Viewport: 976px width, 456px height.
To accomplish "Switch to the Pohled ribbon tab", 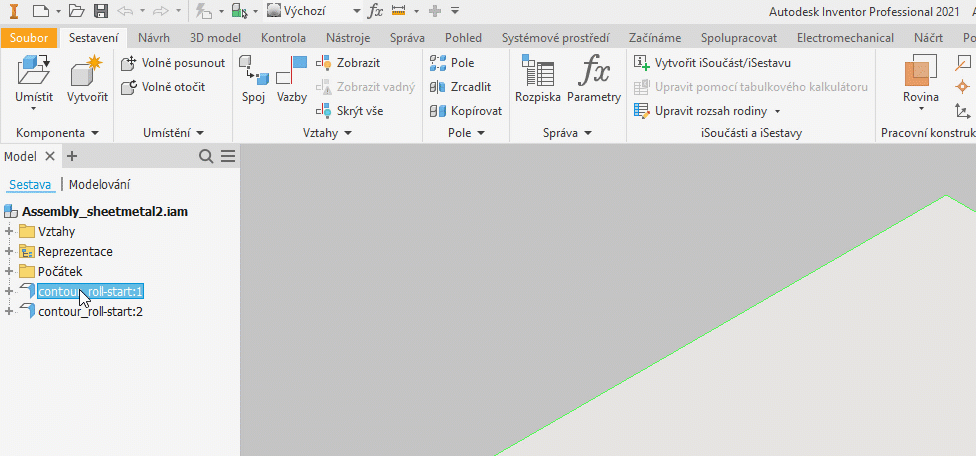I will pos(463,38).
